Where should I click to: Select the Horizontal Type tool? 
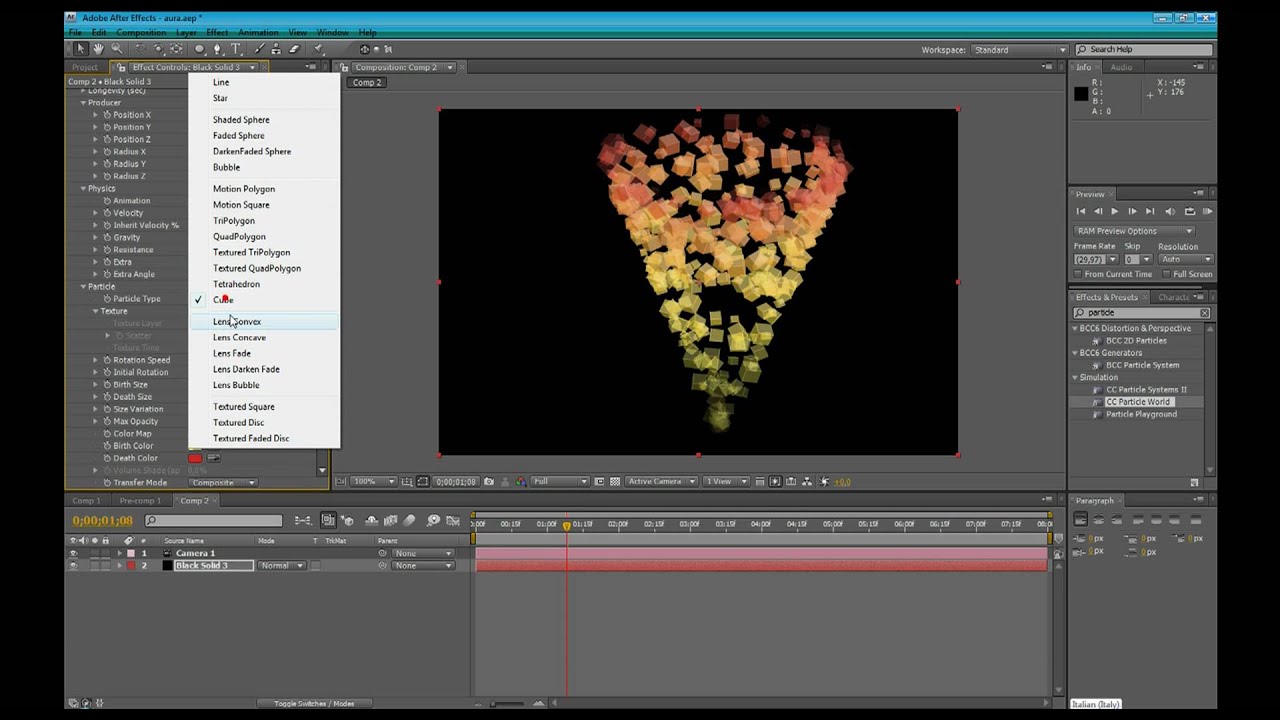coord(236,49)
